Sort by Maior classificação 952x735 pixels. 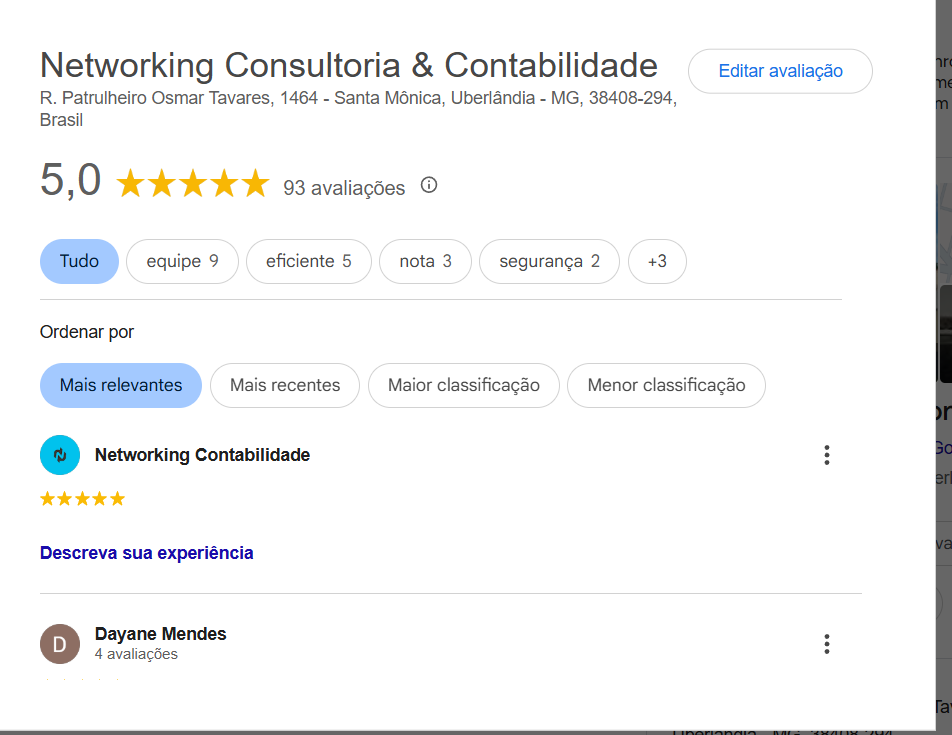pyautogui.click(x=463, y=385)
